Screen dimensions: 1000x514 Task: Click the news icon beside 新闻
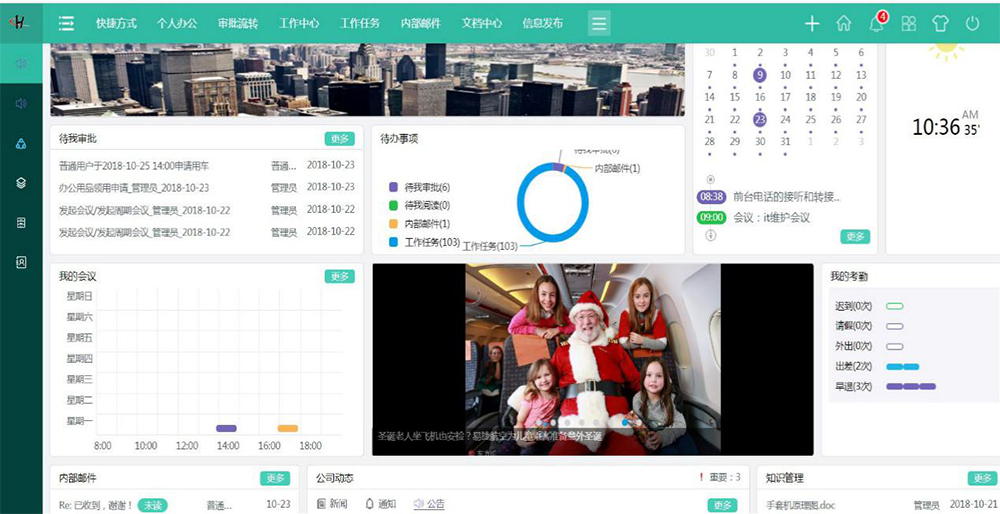321,504
